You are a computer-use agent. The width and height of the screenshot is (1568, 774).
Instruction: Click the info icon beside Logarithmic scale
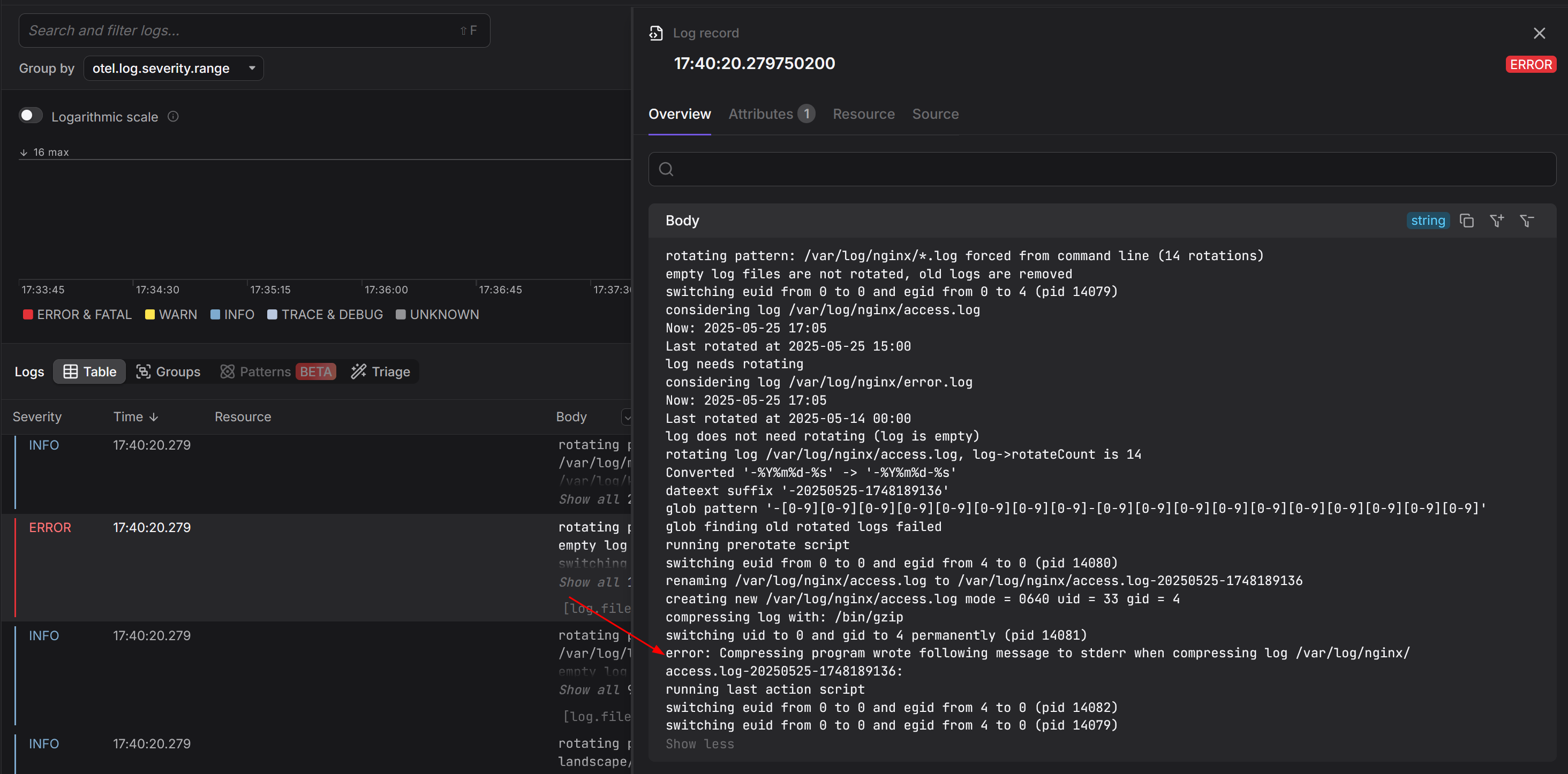[173, 116]
